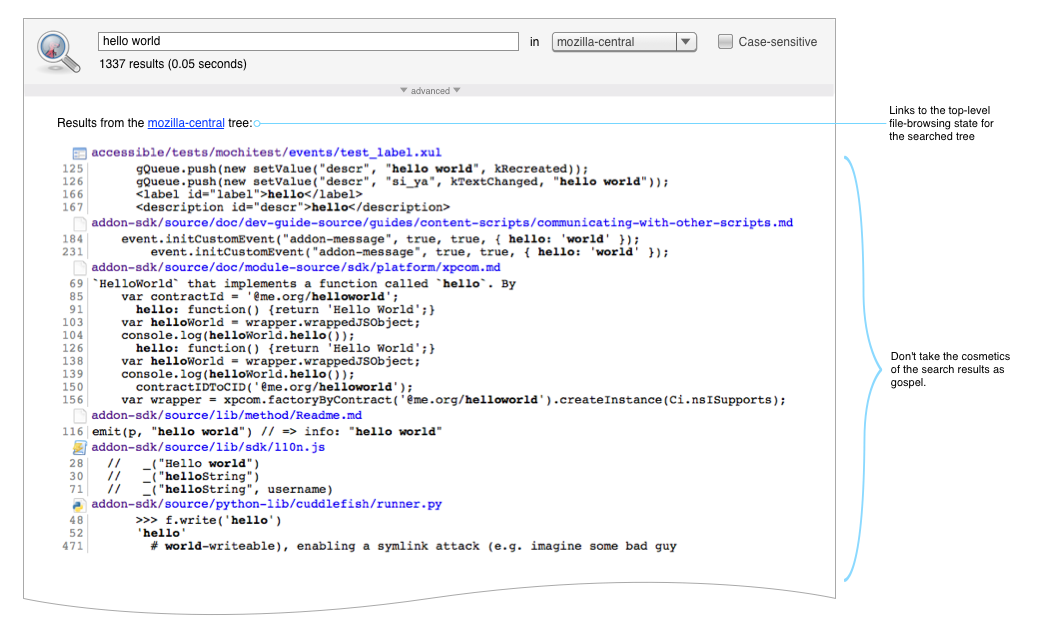Click the file icon beside communicating-with-other-scripts.md
The image size is (1037, 632).
point(79,223)
